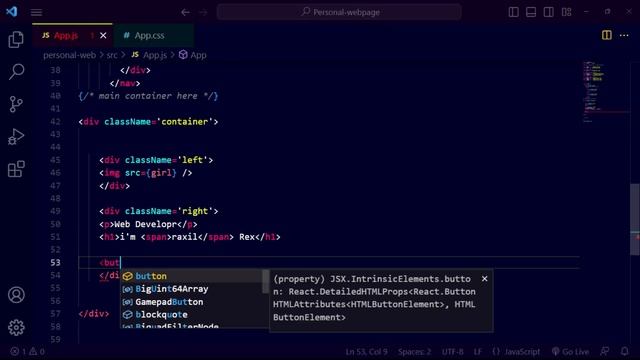
Task: Click the UTF-8 encoding status item
Action: coord(452,351)
